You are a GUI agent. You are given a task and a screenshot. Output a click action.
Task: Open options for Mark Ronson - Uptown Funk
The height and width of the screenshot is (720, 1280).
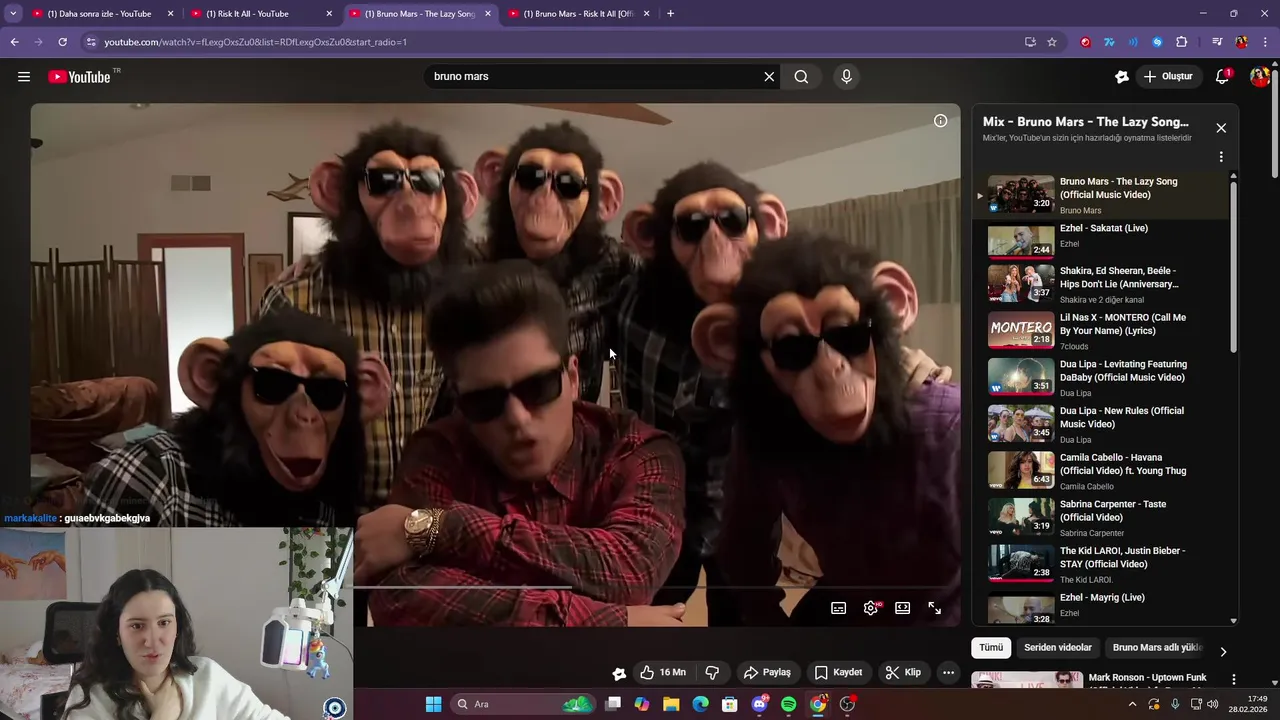point(1233,679)
